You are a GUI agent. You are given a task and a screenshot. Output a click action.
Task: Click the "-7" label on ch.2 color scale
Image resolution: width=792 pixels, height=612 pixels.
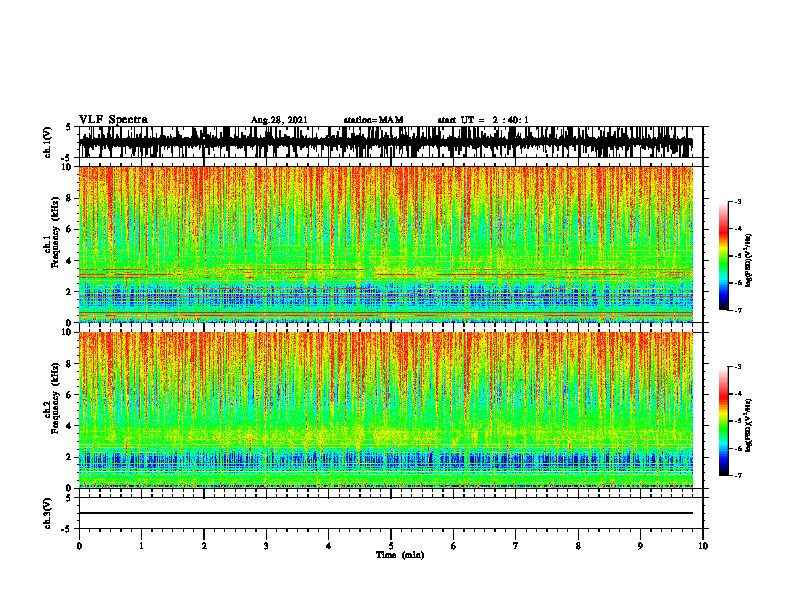(738, 475)
